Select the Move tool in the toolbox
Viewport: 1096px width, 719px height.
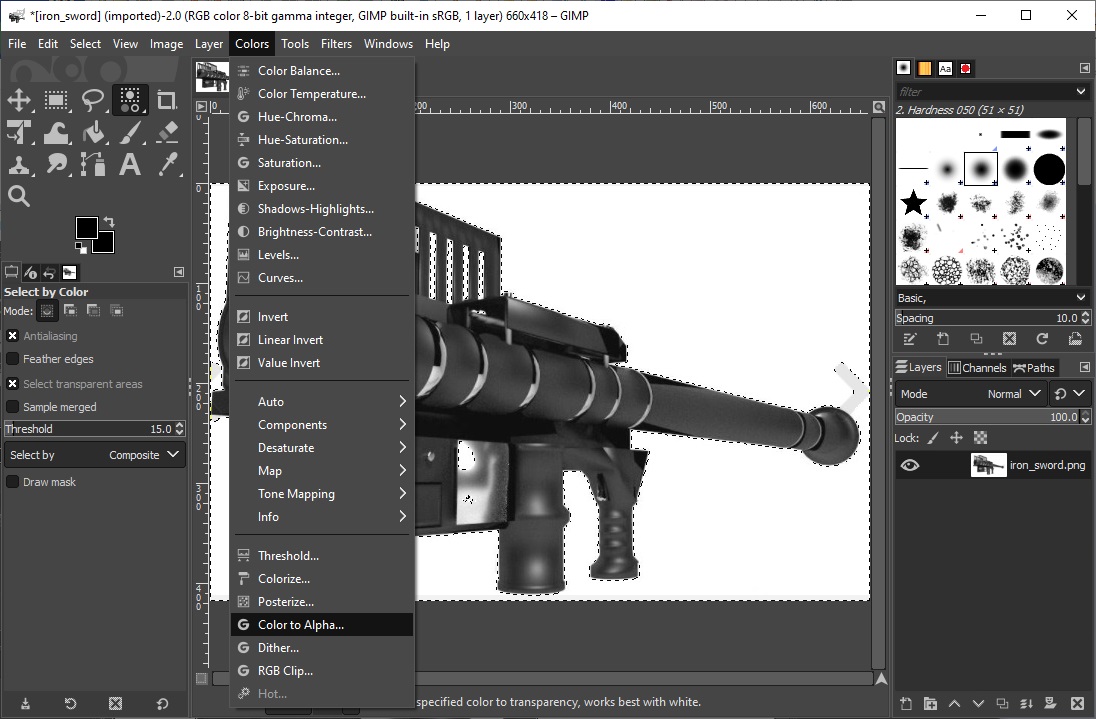(19, 100)
